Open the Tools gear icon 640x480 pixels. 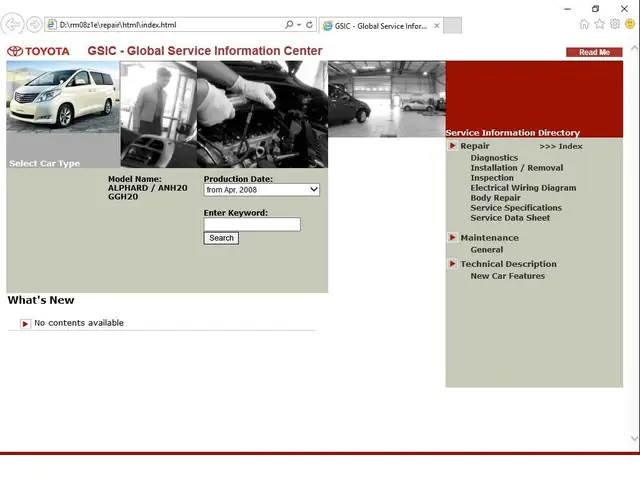[615, 24]
